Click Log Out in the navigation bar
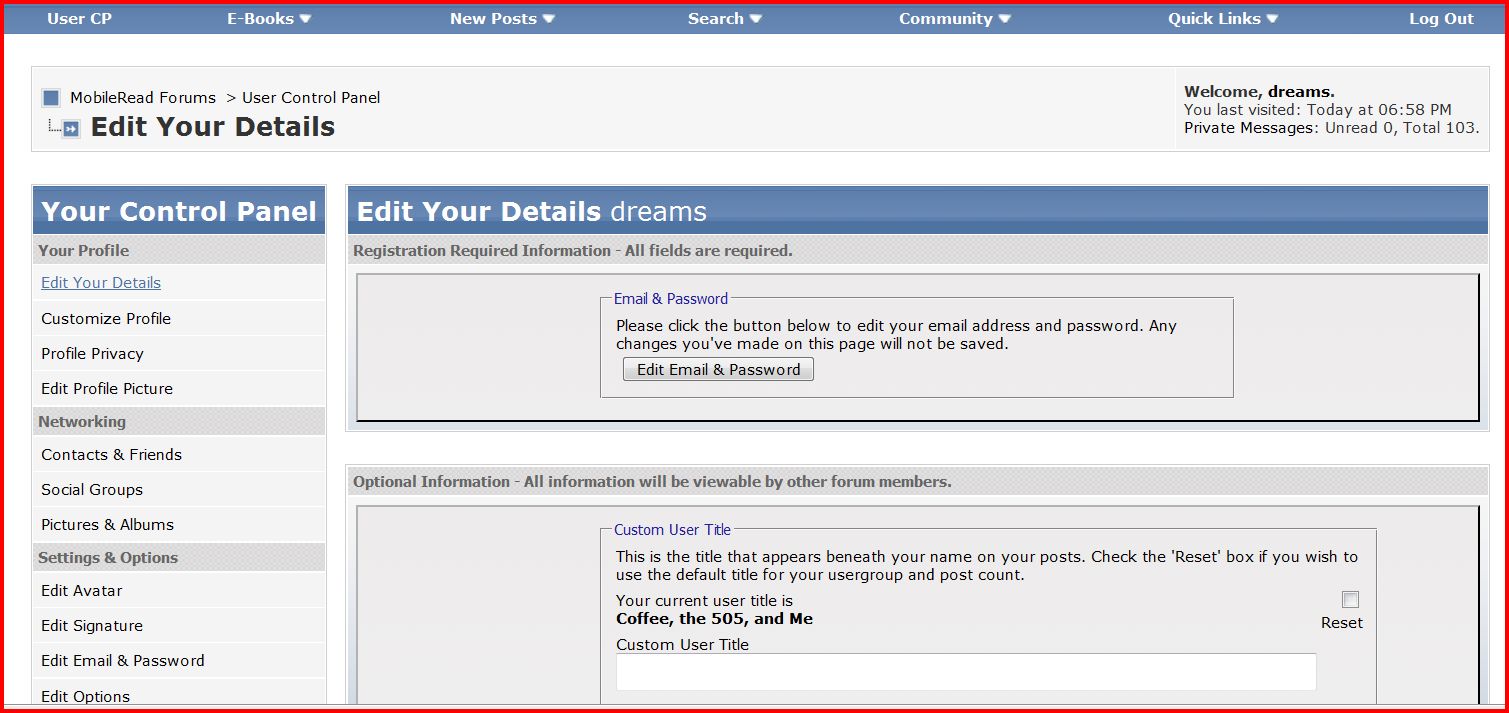The width and height of the screenshot is (1509, 713). pos(1441,19)
